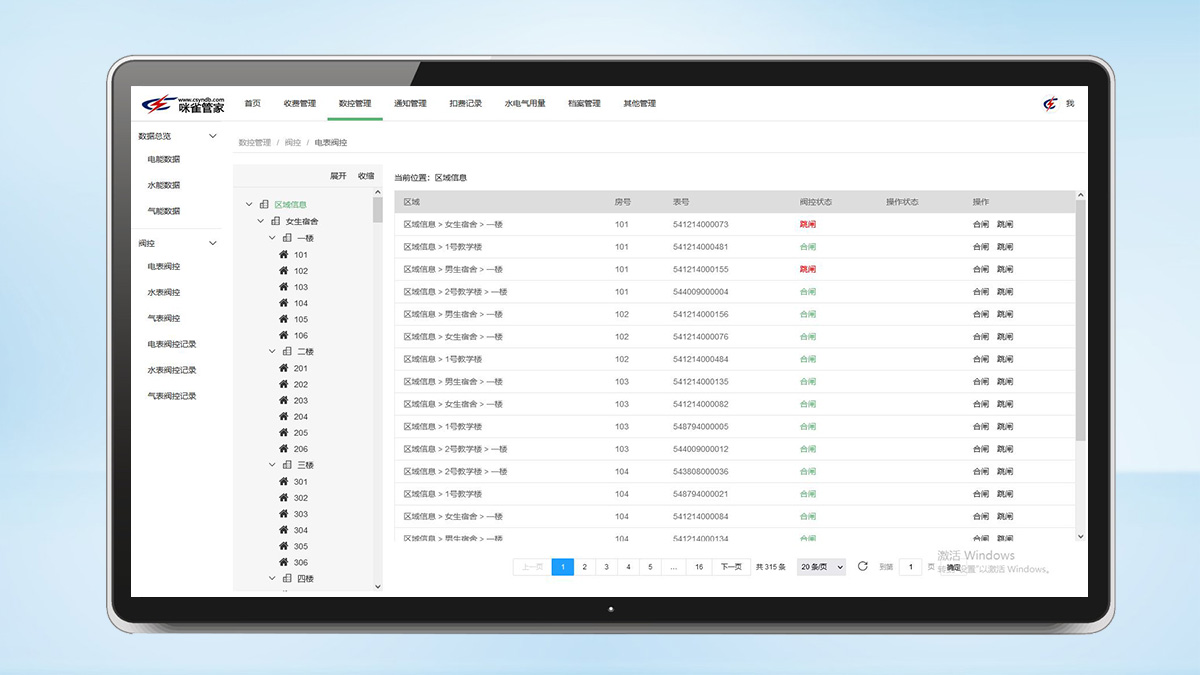Collapse the 阀控 sidebar section
1200x675 pixels.
pyautogui.click(x=212, y=243)
